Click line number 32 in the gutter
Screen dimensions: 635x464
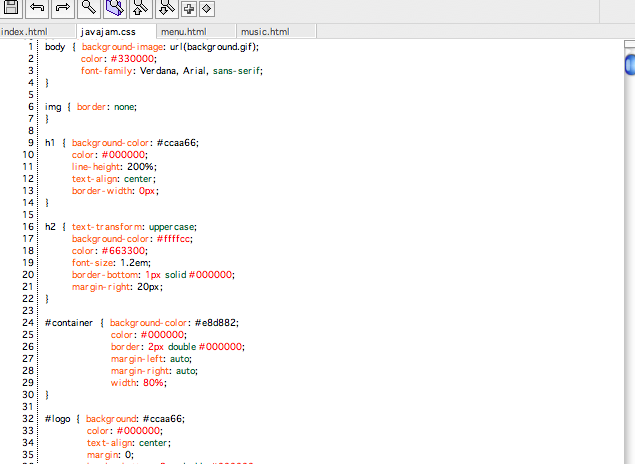pyautogui.click(x=28, y=419)
